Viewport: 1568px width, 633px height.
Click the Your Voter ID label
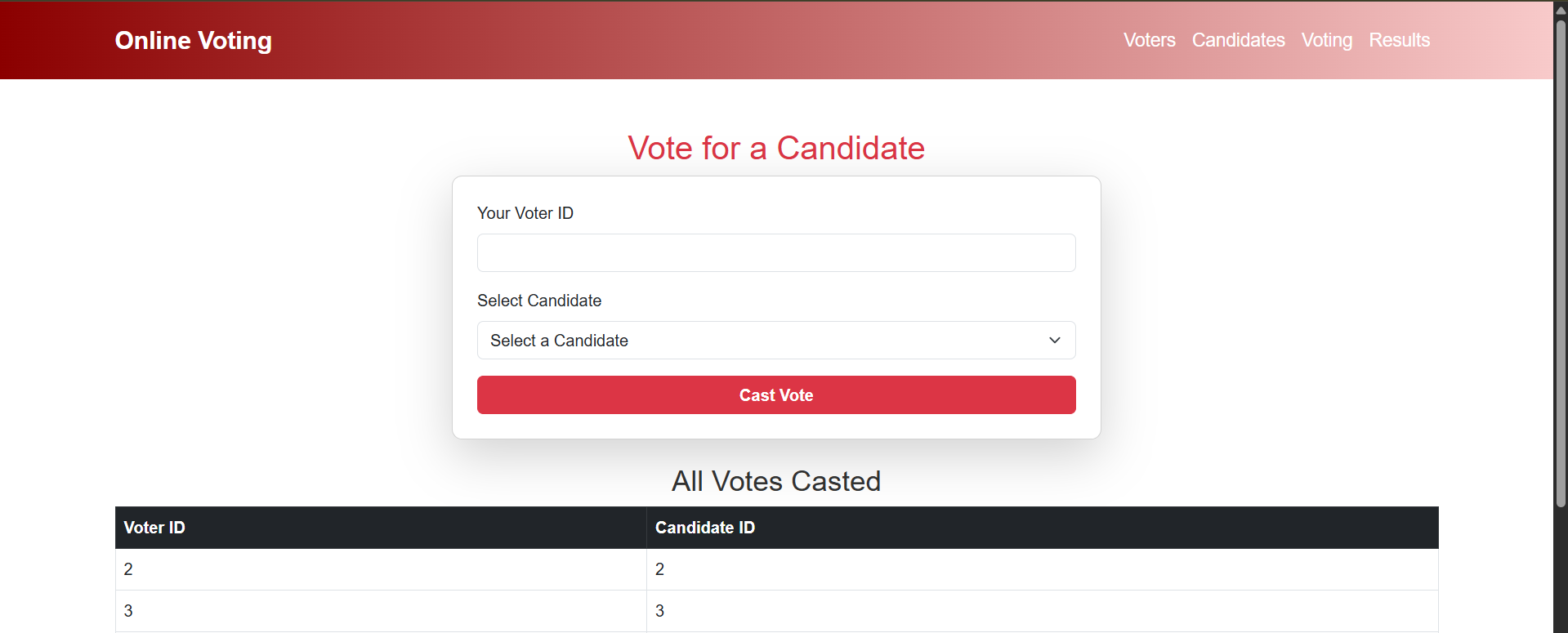tap(525, 213)
